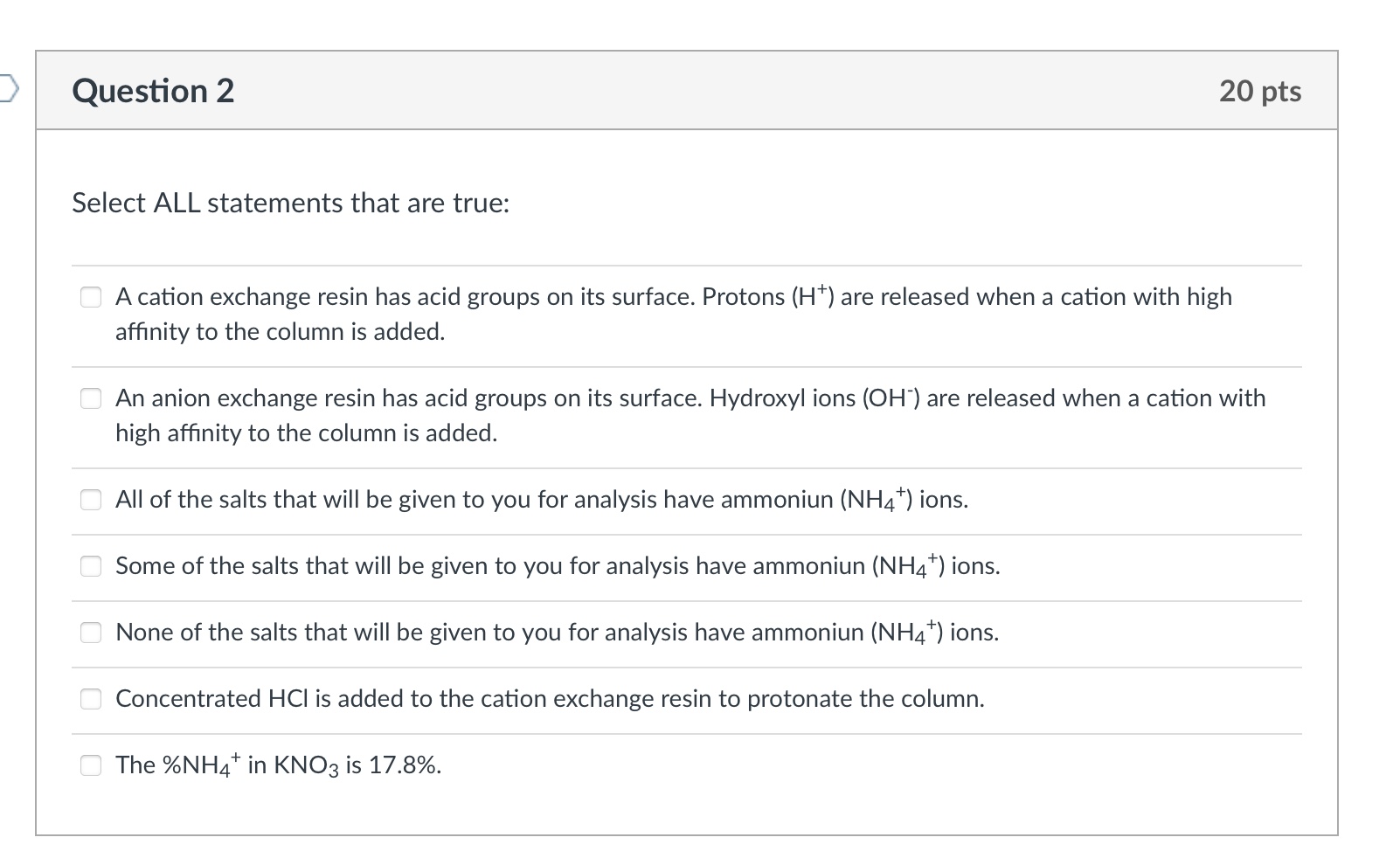Viewport: 1400px width, 865px height.
Task: Check the concentrated HCl protonation statement
Action: pos(91,699)
